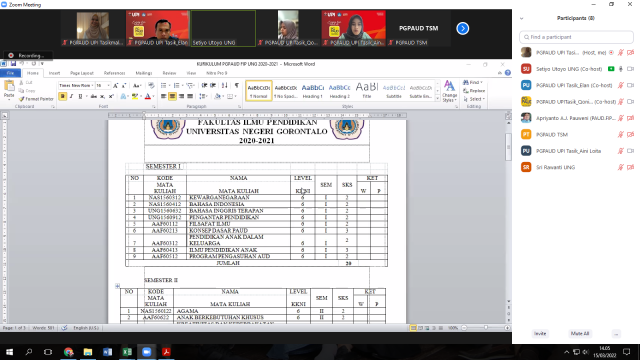Toggle Strikethrough formatting
Screen dimensions: 640x360
[x=93, y=96]
